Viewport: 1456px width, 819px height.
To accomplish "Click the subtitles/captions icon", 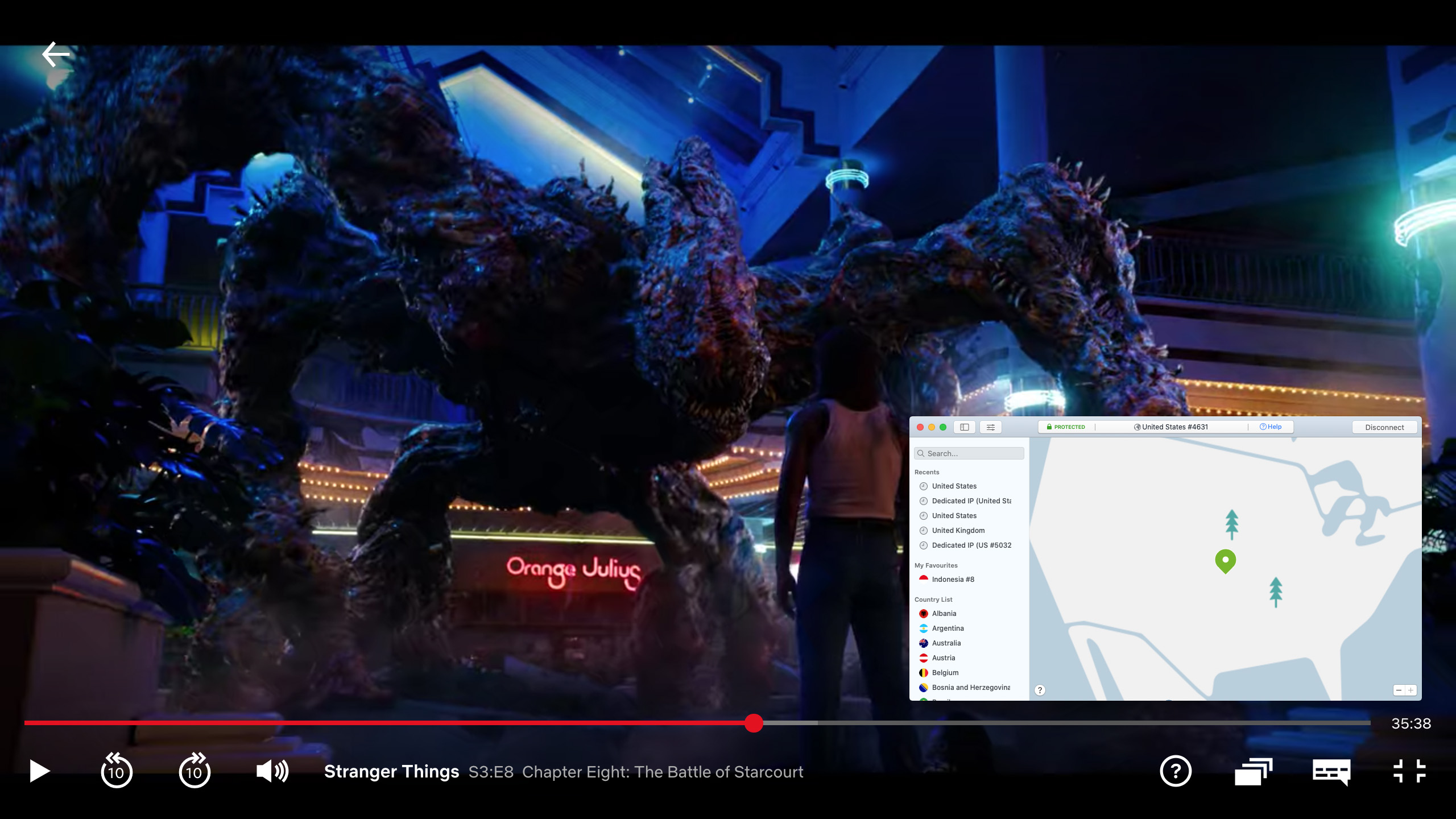I will point(1330,770).
